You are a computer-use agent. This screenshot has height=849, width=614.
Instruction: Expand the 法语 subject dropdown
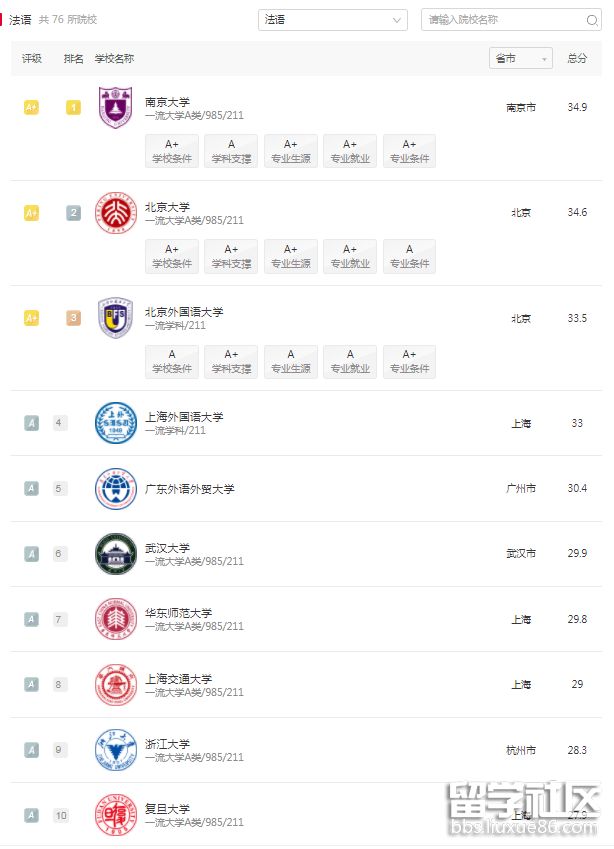click(x=332, y=20)
